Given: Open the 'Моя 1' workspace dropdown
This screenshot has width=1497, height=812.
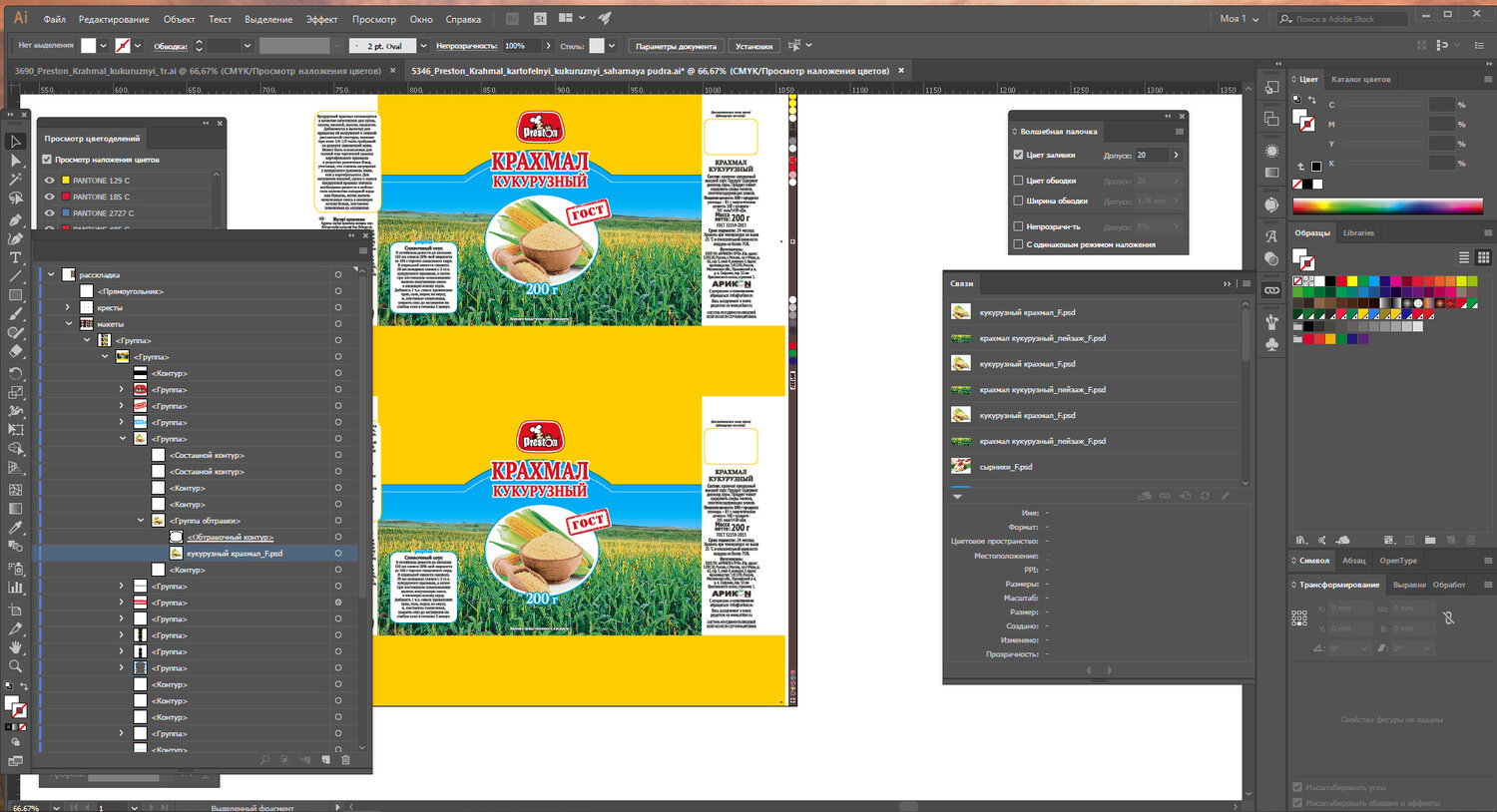Looking at the screenshot, I should click(x=1240, y=19).
